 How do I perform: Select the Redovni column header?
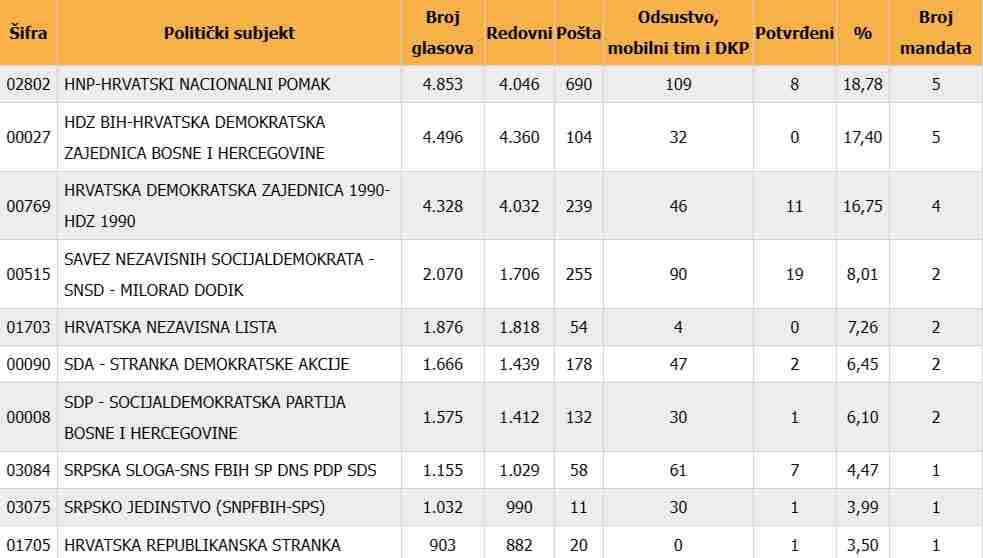[519, 33]
